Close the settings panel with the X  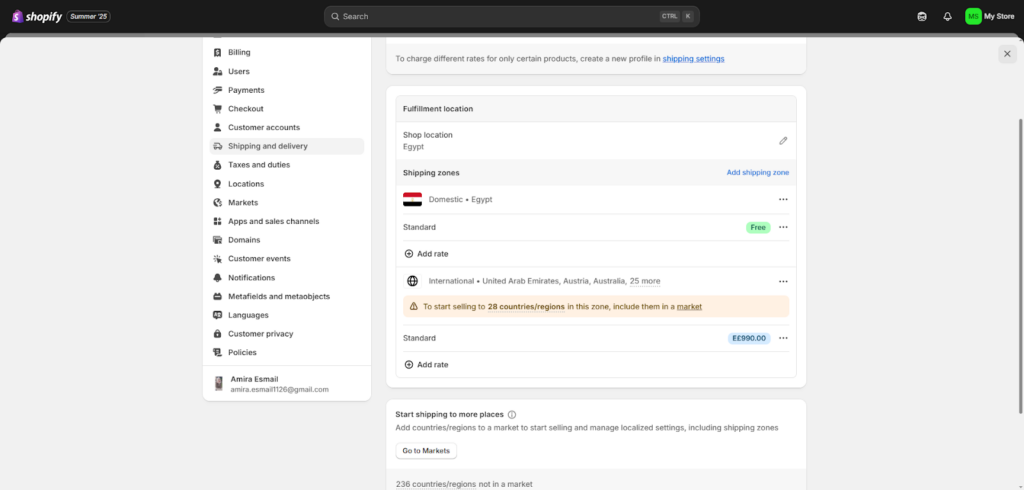coord(1006,54)
